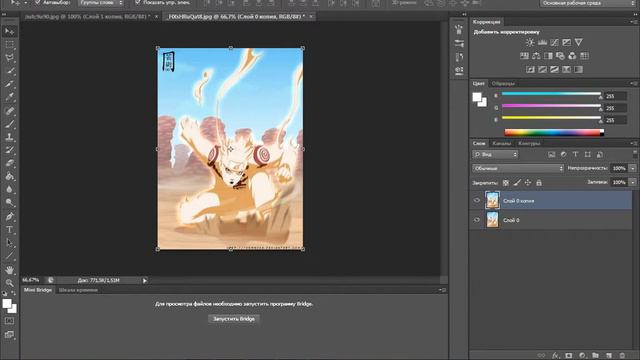Hide the Слой 0 layer
The width and height of the screenshot is (640, 360).
point(477,220)
